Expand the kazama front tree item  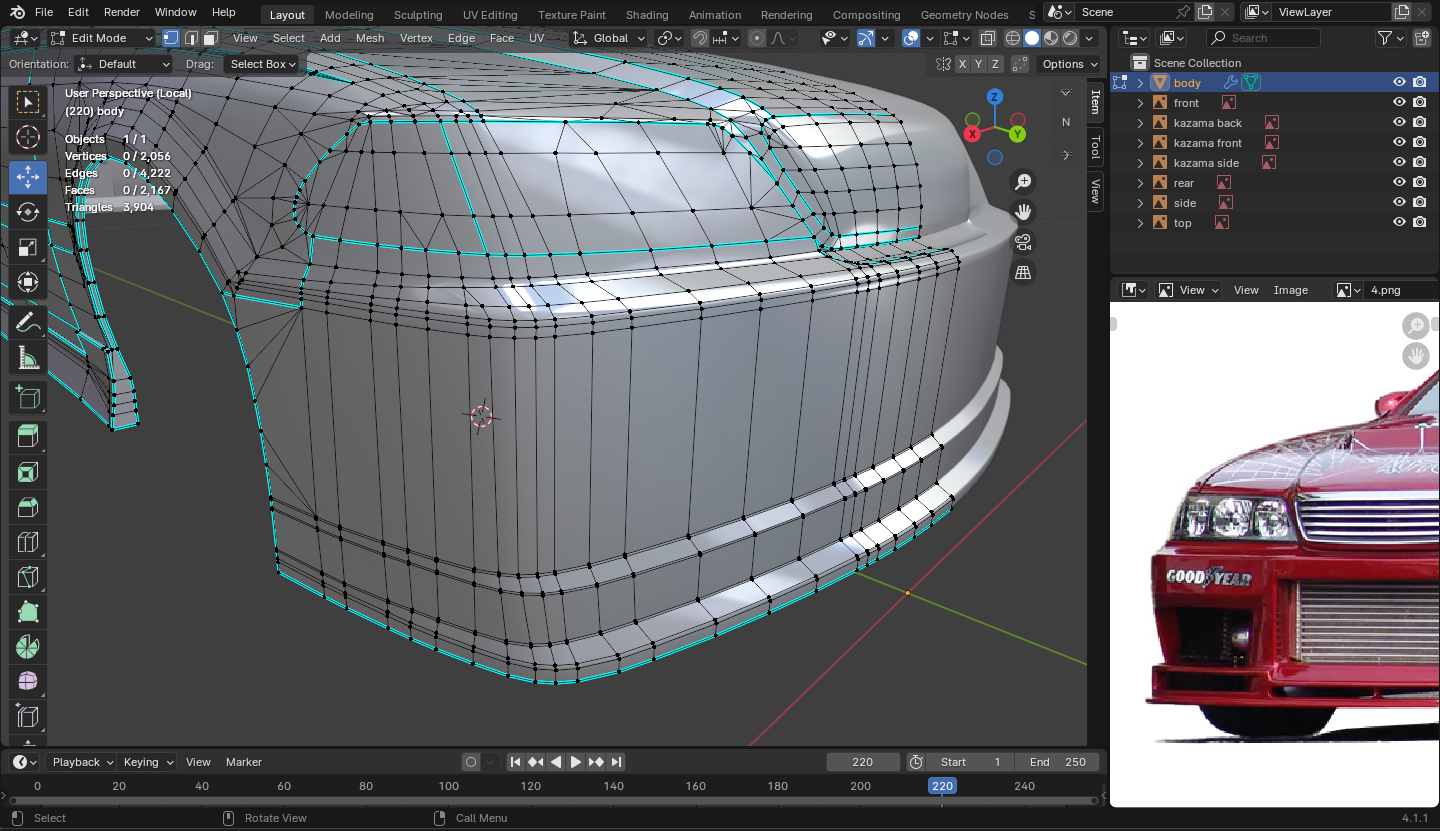[x=1140, y=143]
